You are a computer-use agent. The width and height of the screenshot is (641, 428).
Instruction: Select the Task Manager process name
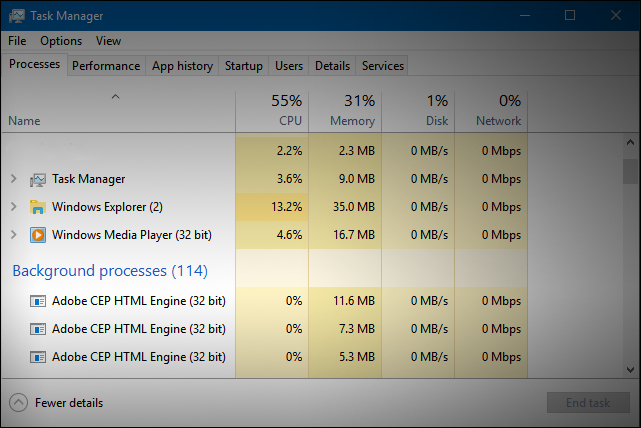pos(88,179)
